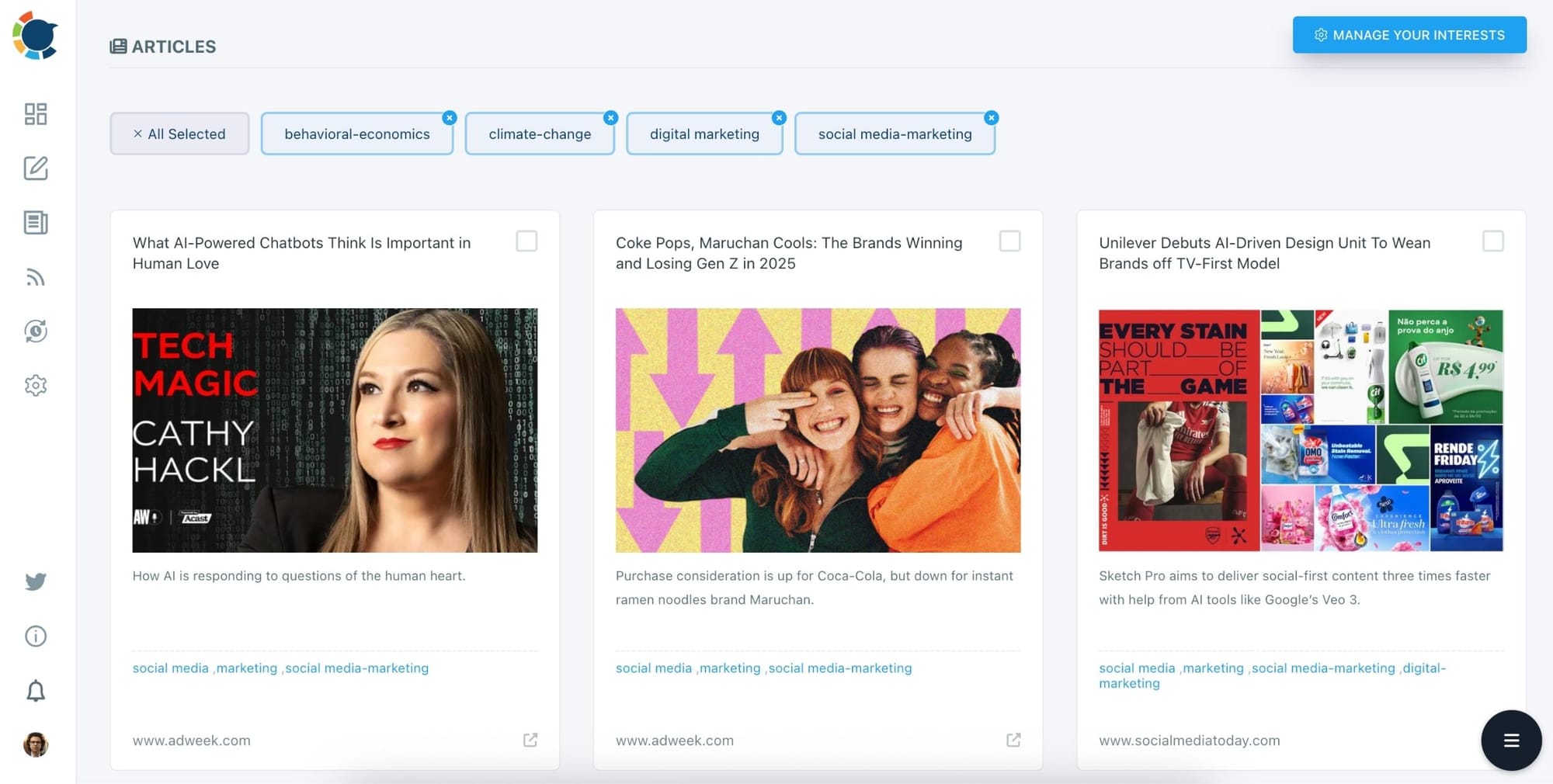This screenshot has height=784, width=1553.
Task: Select the climate-change filter chip
Action: [539, 134]
